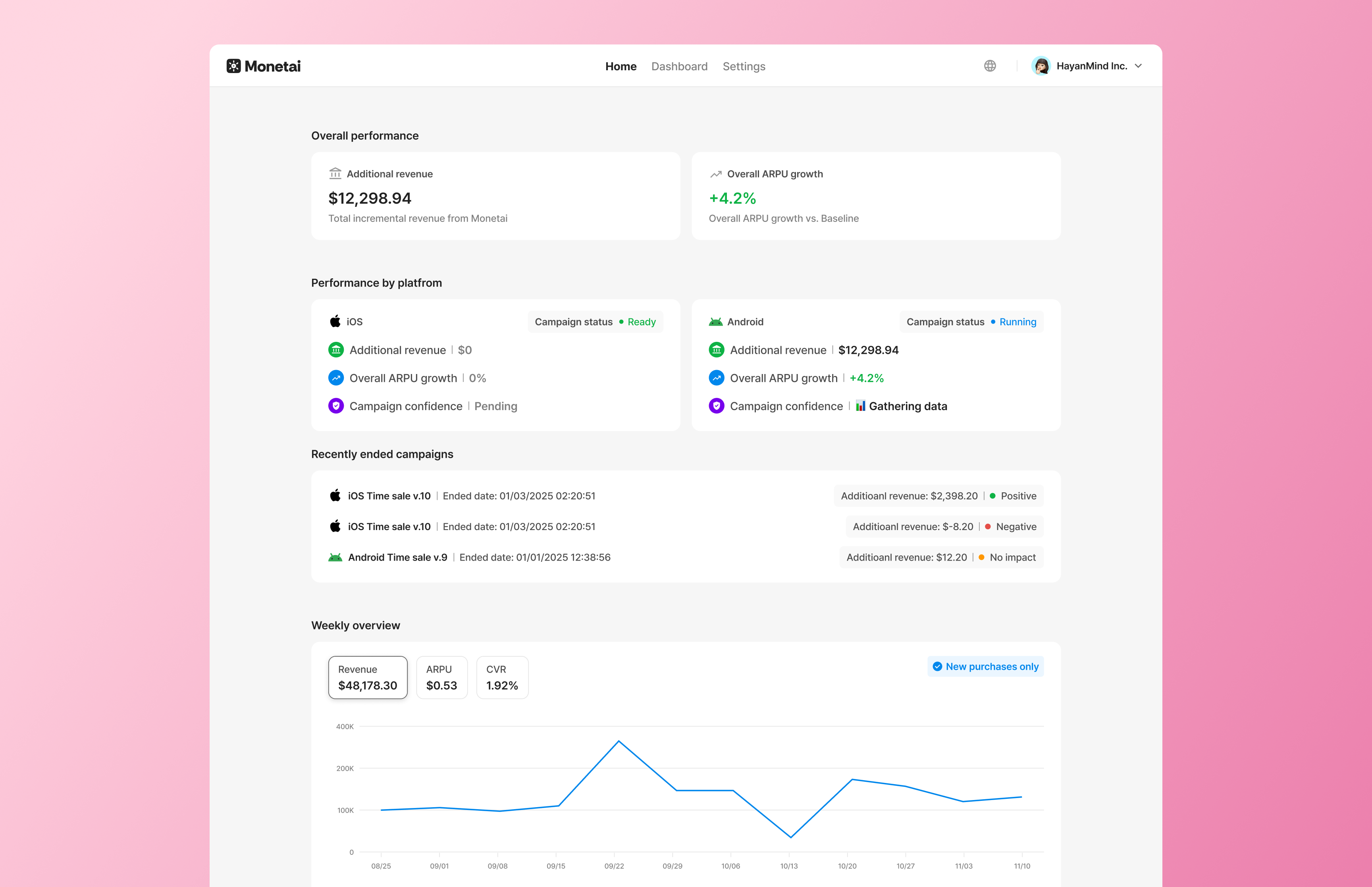This screenshot has width=1372, height=887.
Task: Open the Android Time sale v.9 campaign
Action: (397, 557)
